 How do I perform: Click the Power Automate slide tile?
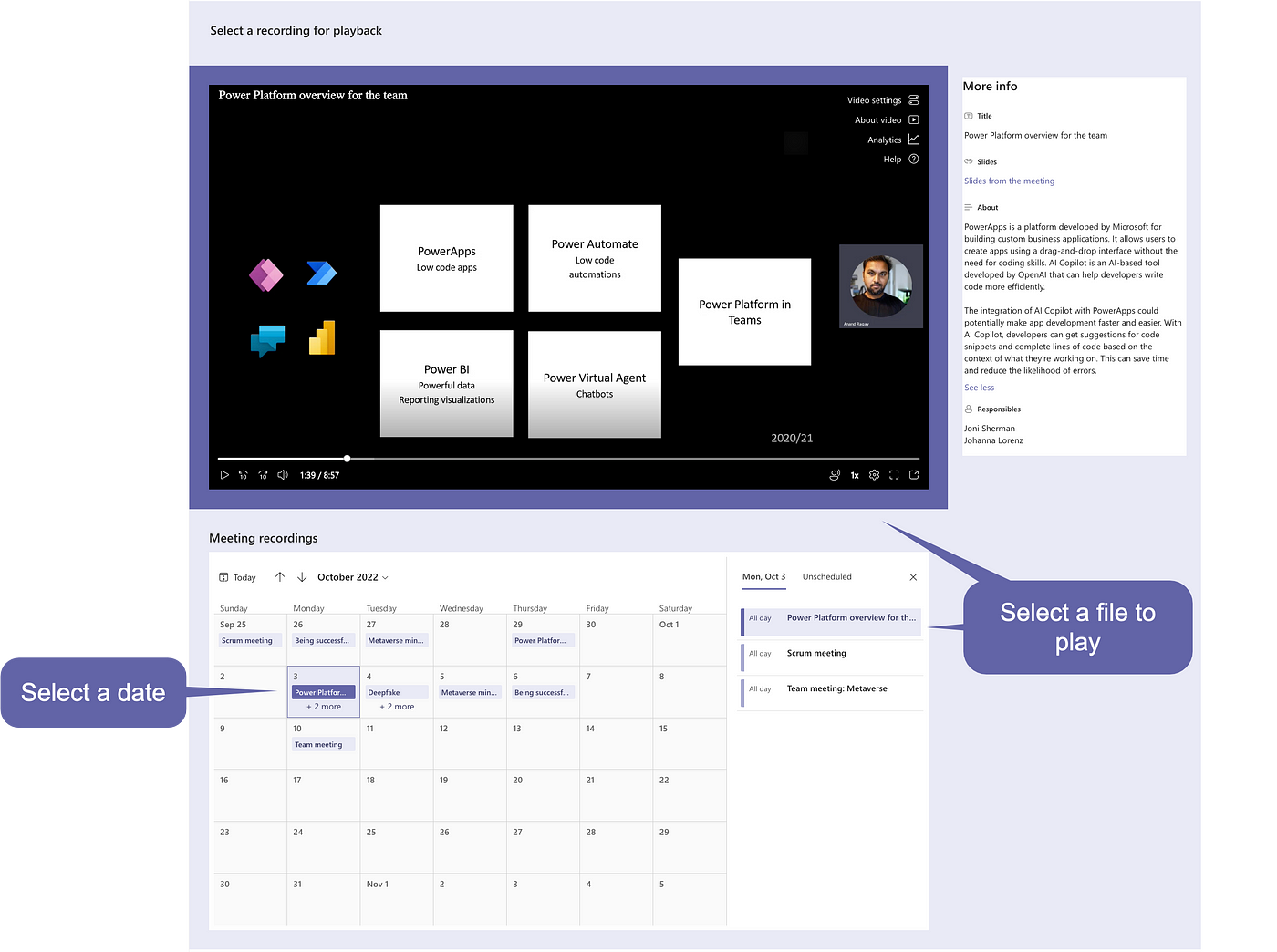pyautogui.click(x=595, y=258)
